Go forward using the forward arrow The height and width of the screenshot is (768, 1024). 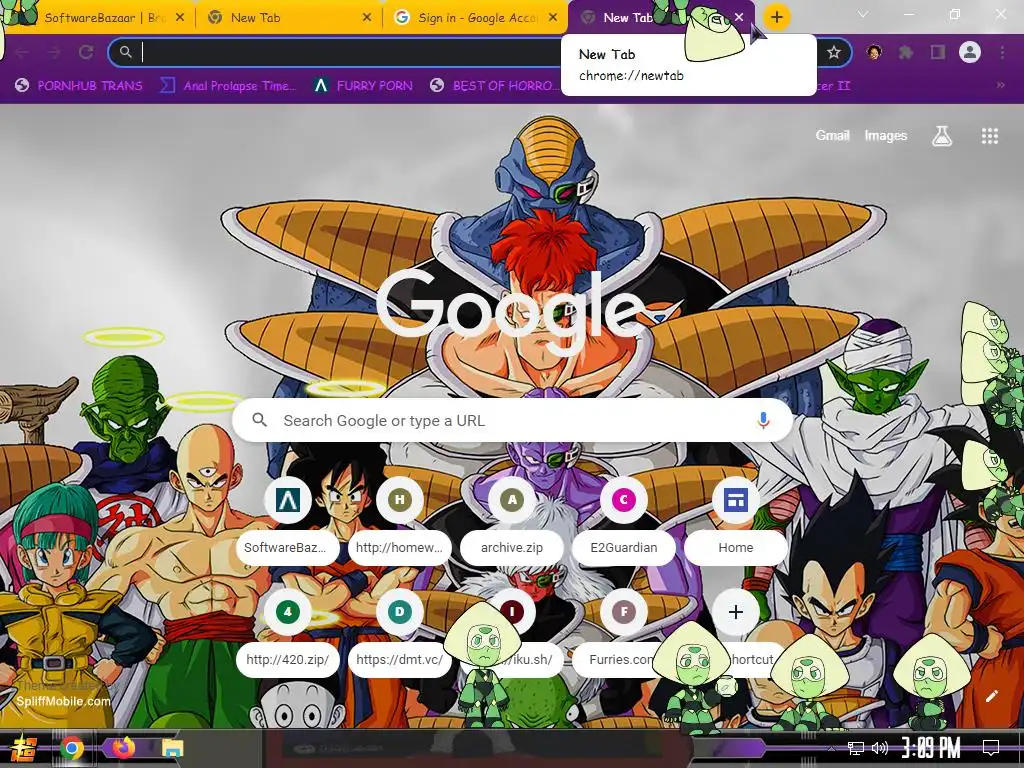54,52
